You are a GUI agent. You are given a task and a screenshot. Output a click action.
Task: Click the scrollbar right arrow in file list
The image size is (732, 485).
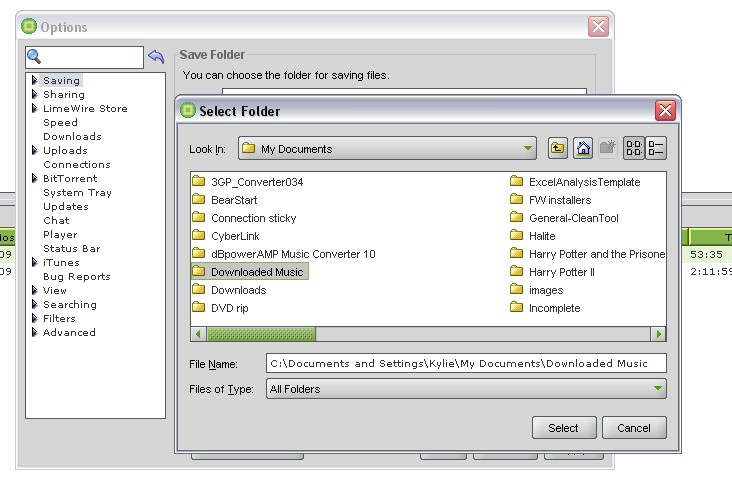(658, 334)
